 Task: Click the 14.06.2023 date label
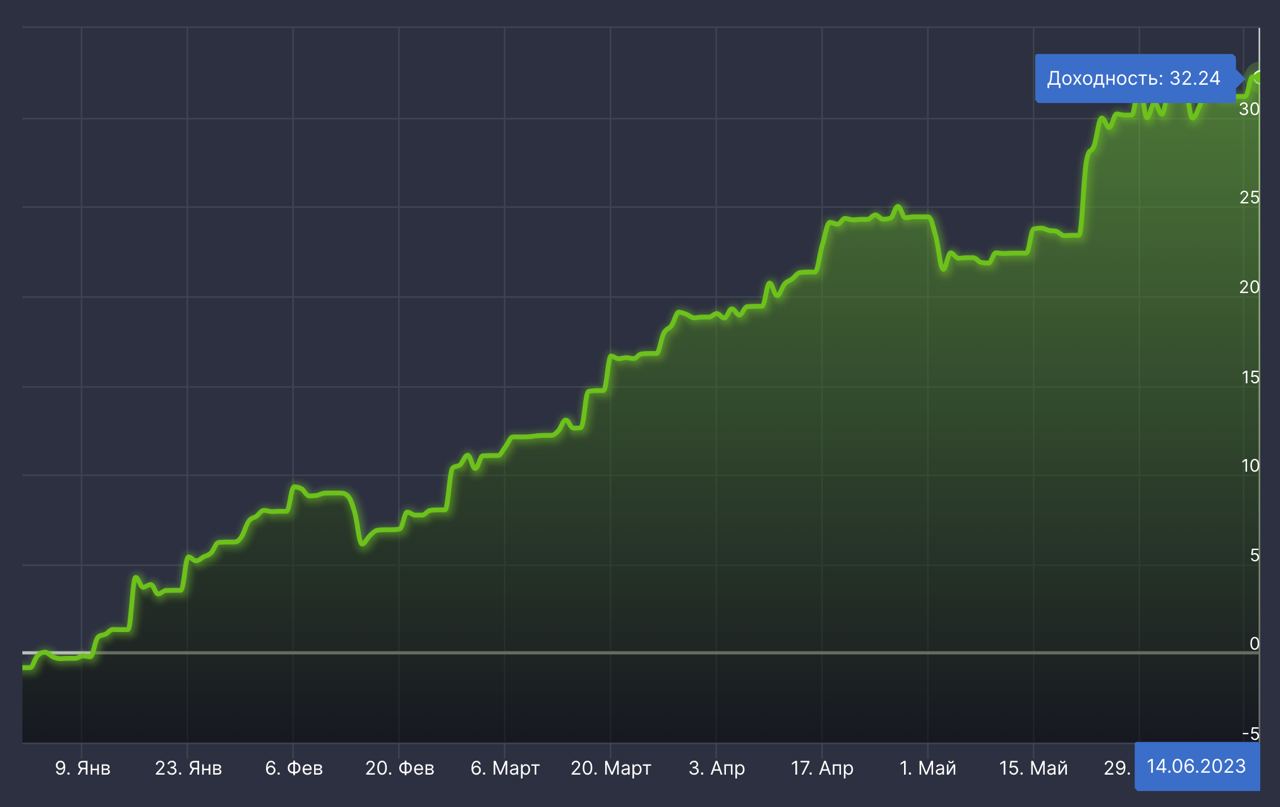point(1196,766)
